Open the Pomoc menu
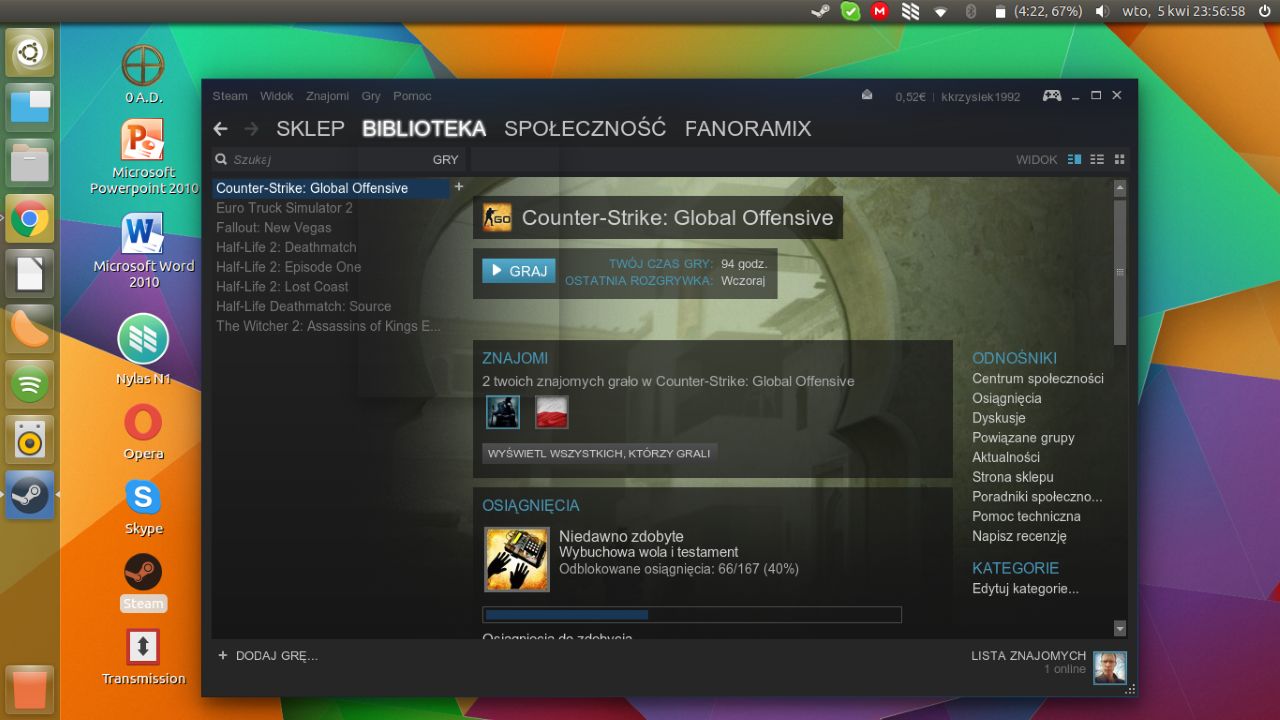 412,96
